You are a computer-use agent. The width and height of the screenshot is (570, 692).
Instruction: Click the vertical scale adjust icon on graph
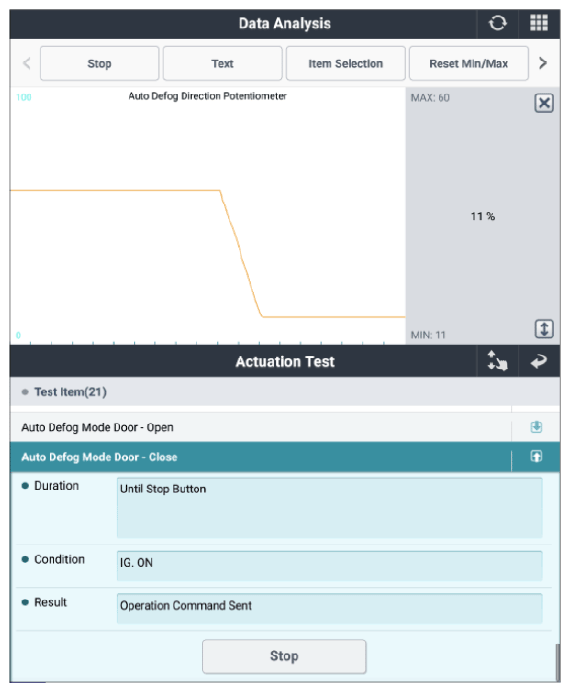tap(544, 329)
